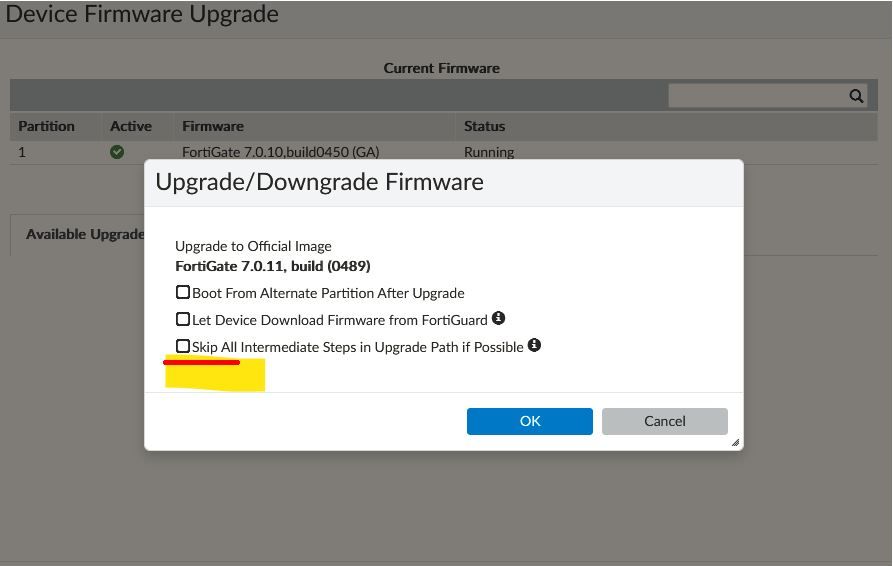
Task: Cancel the firmware upgrade dialog
Action: click(664, 421)
